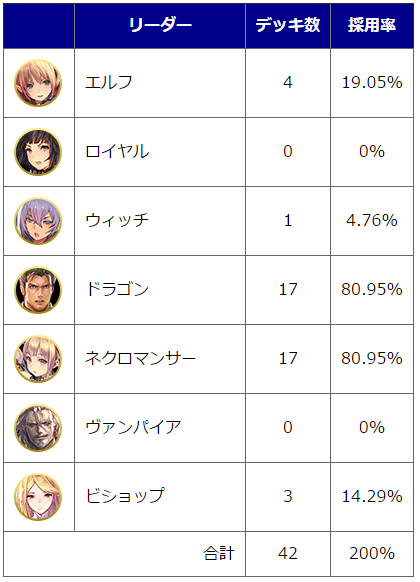The height and width of the screenshot is (582, 420).
Task: Click the ウィッチ leader name
Action: (x=117, y=220)
